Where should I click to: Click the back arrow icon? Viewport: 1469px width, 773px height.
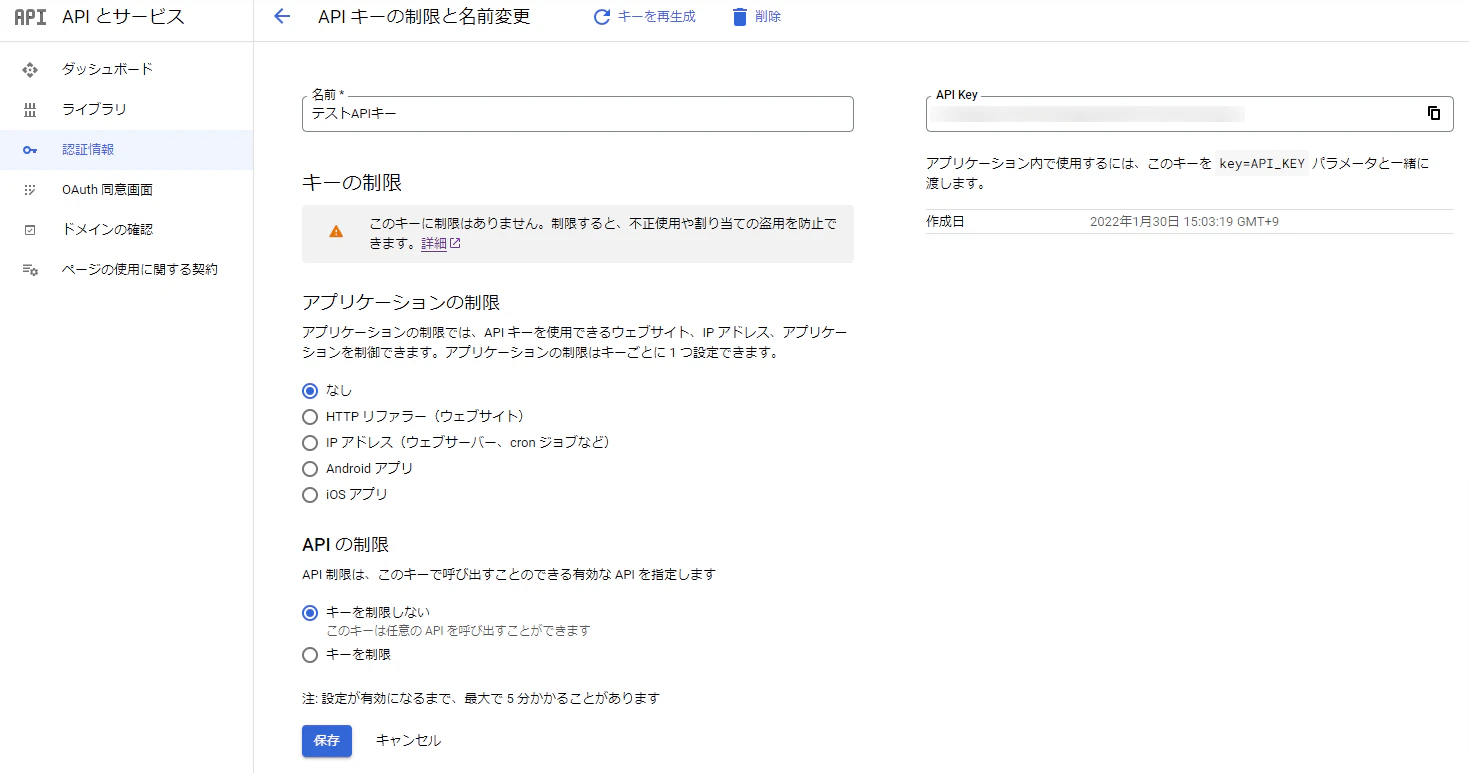coord(282,16)
